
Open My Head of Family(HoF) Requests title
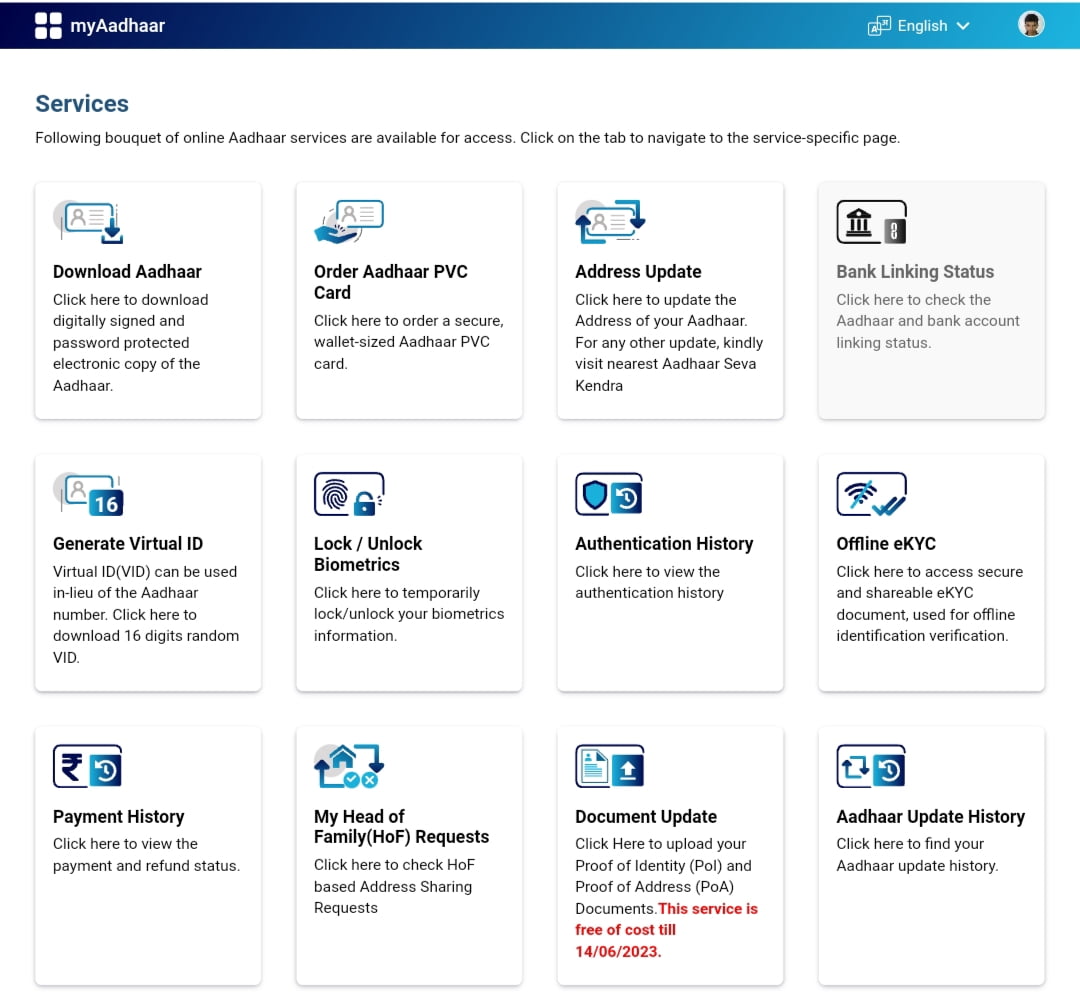(x=402, y=826)
